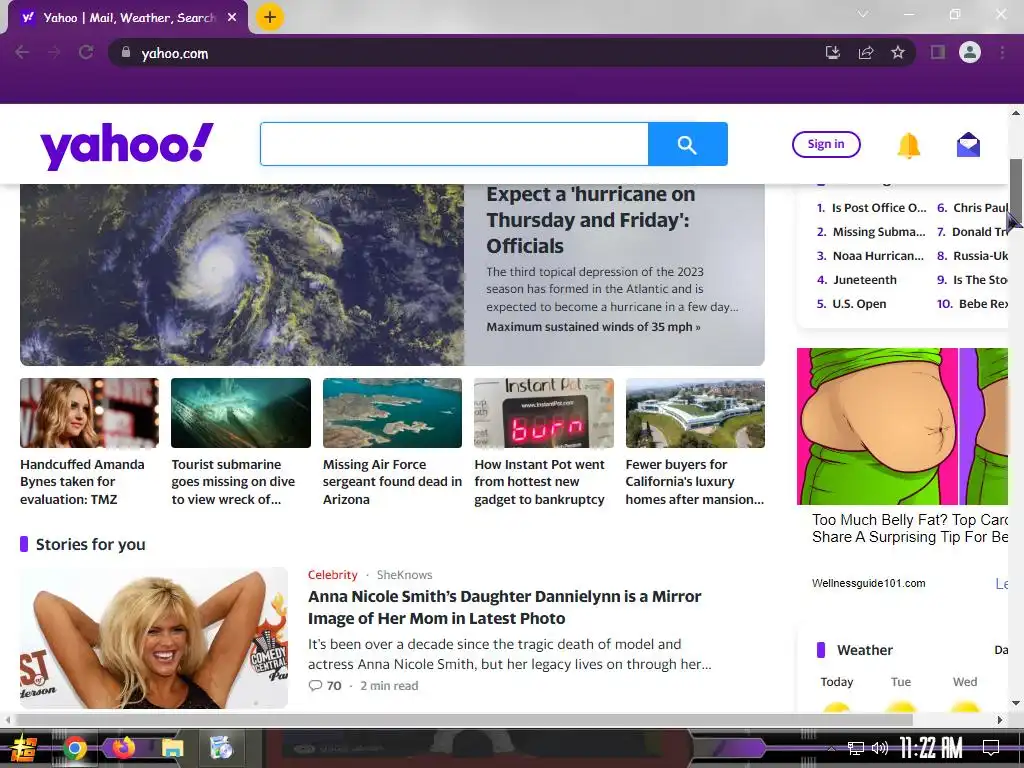Open a new tab with plus button

pyautogui.click(x=270, y=18)
